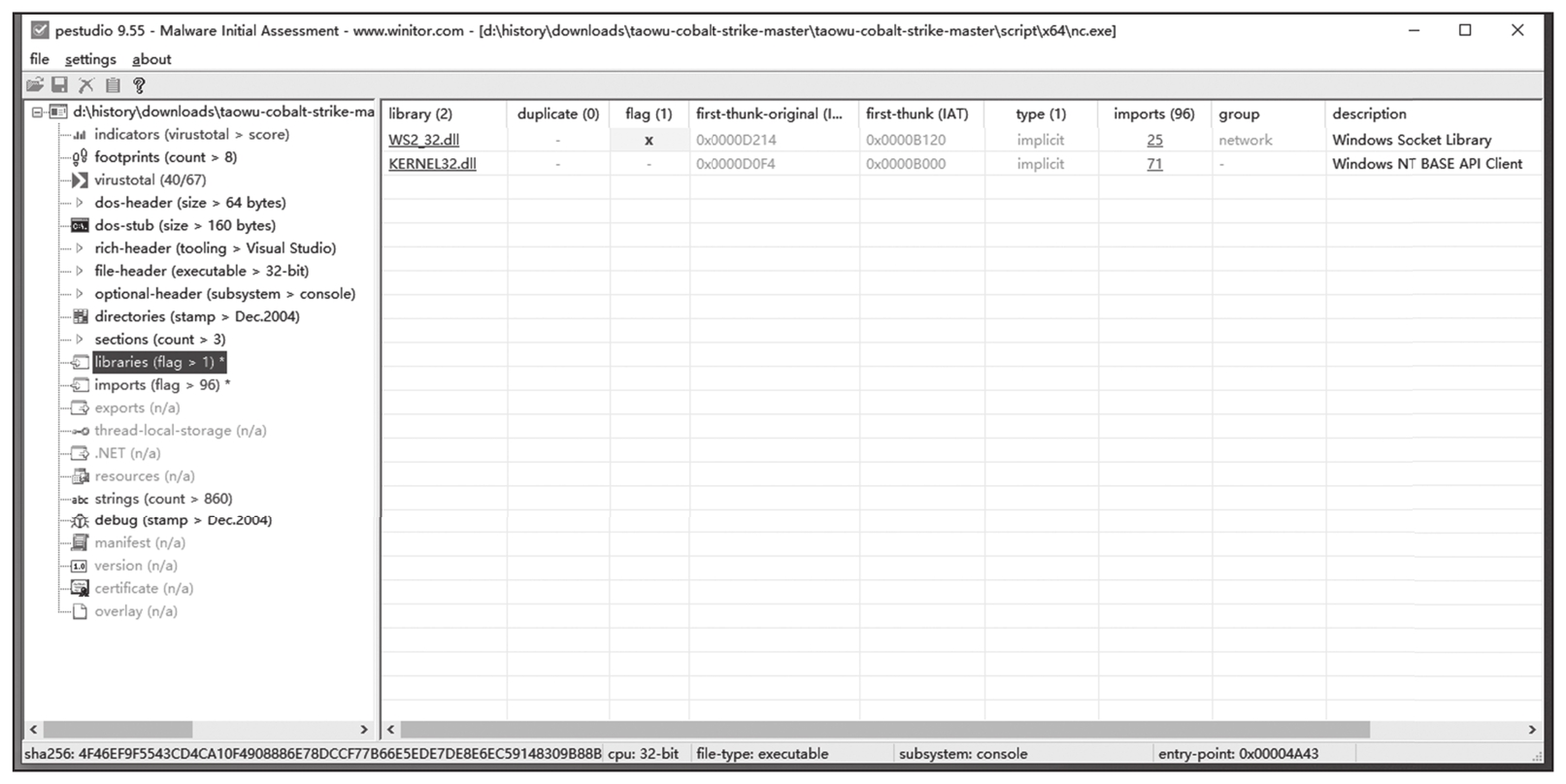Click Windows Socket Library description cell

(1412, 140)
